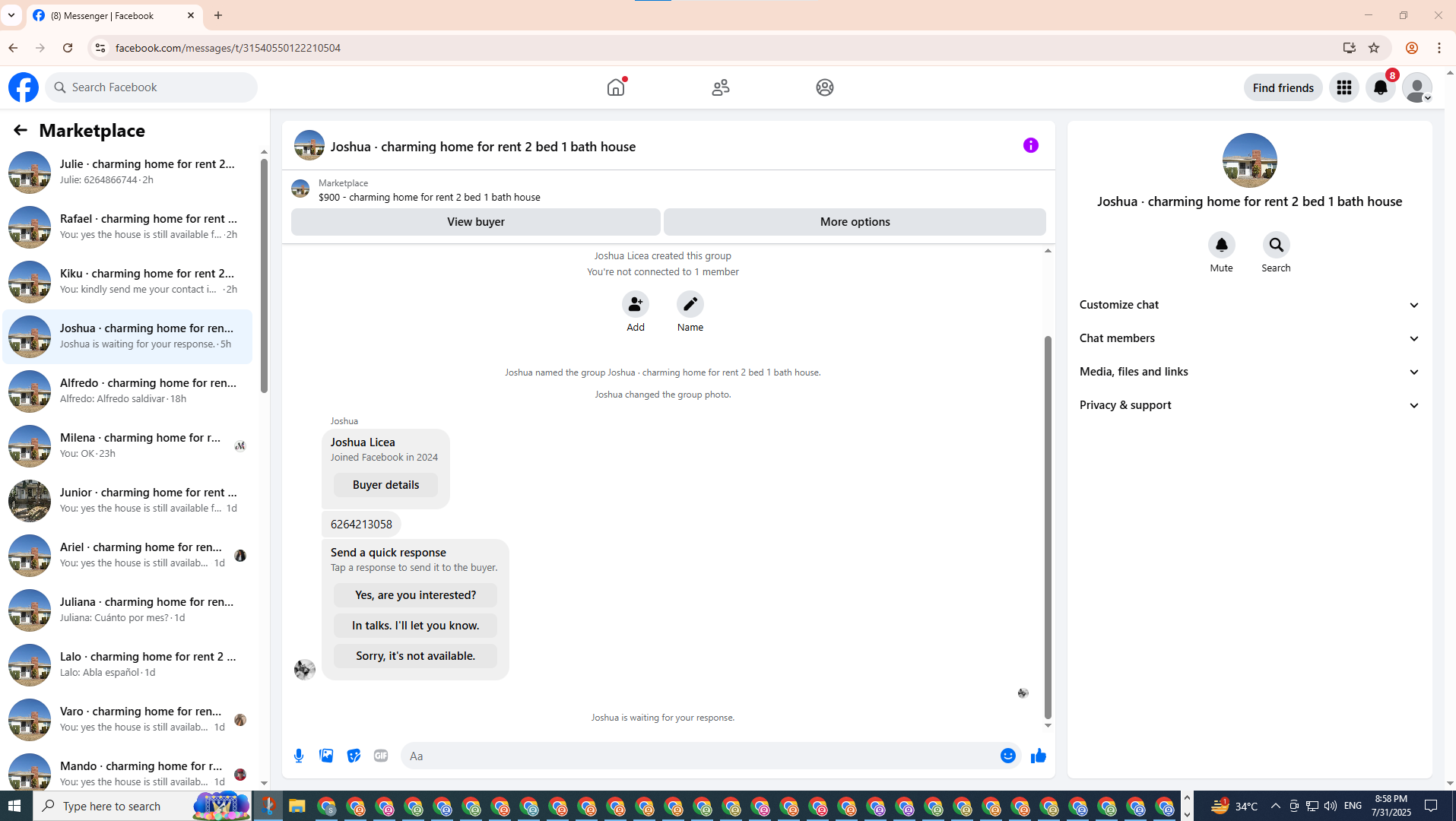Choose a GIF icon
1456x821 pixels.
(381, 756)
